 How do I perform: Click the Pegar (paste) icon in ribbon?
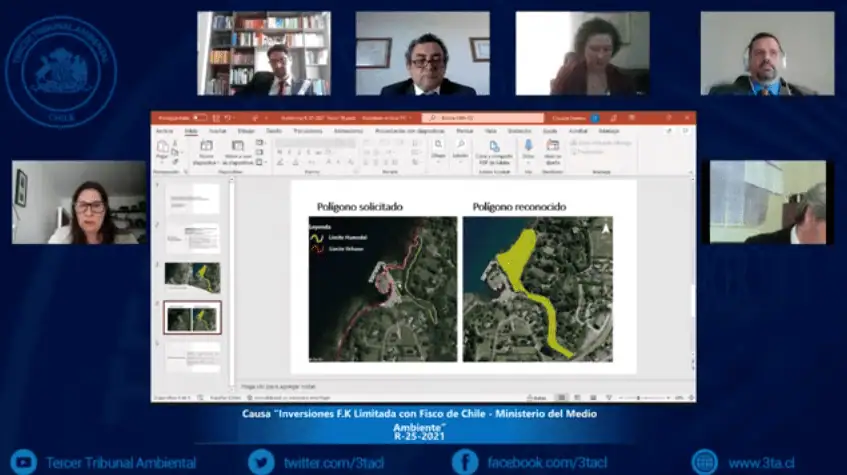[x=162, y=146]
